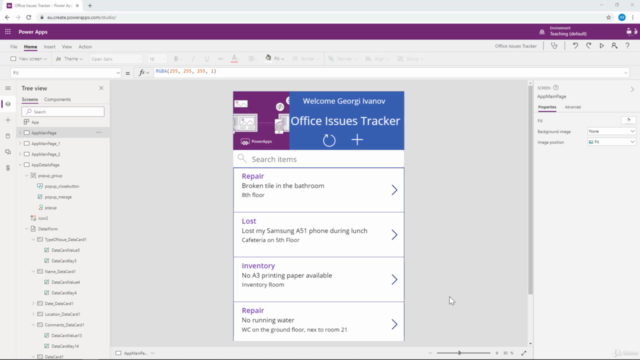Expand the formula bar chevron
Image resolution: width=640 pixels, height=360 pixels.
point(626,73)
